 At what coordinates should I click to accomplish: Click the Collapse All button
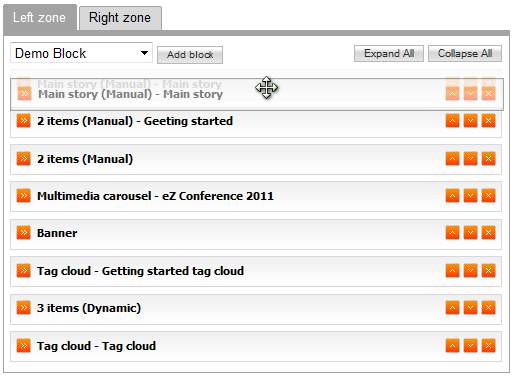pyautogui.click(x=465, y=53)
